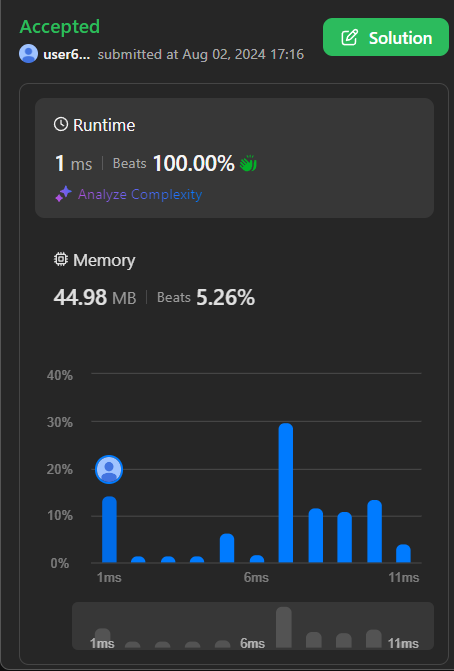Click the 100.00% runtime beats value
This screenshot has height=671, width=454.
(193, 163)
